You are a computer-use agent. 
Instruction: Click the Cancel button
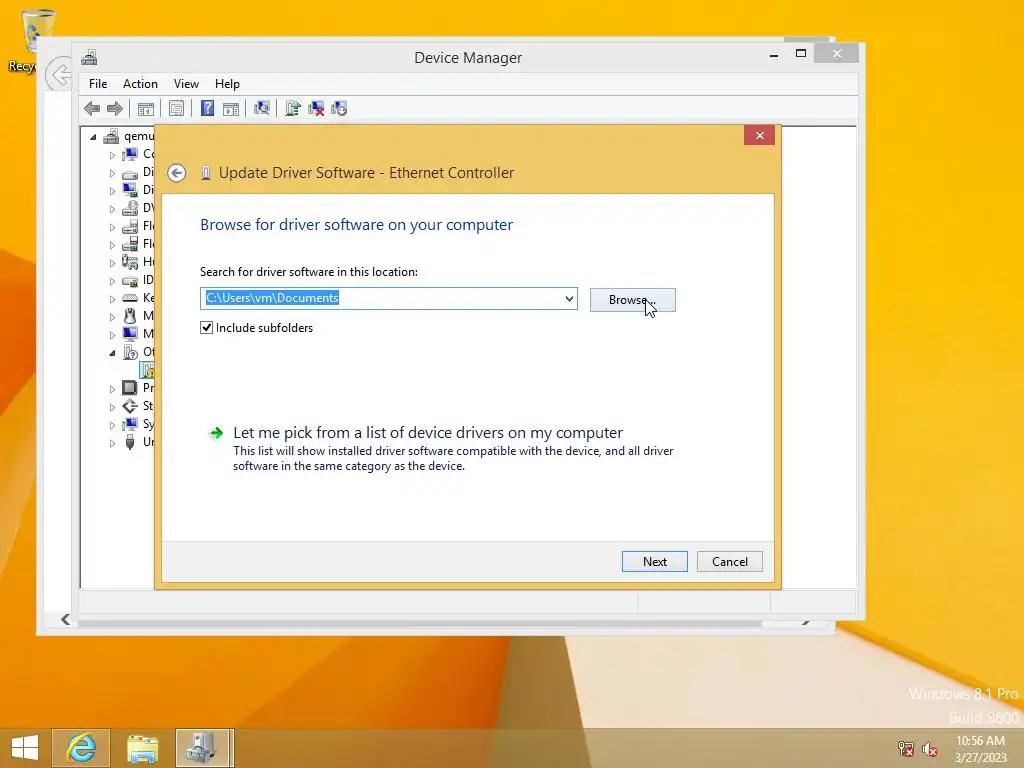tap(729, 562)
